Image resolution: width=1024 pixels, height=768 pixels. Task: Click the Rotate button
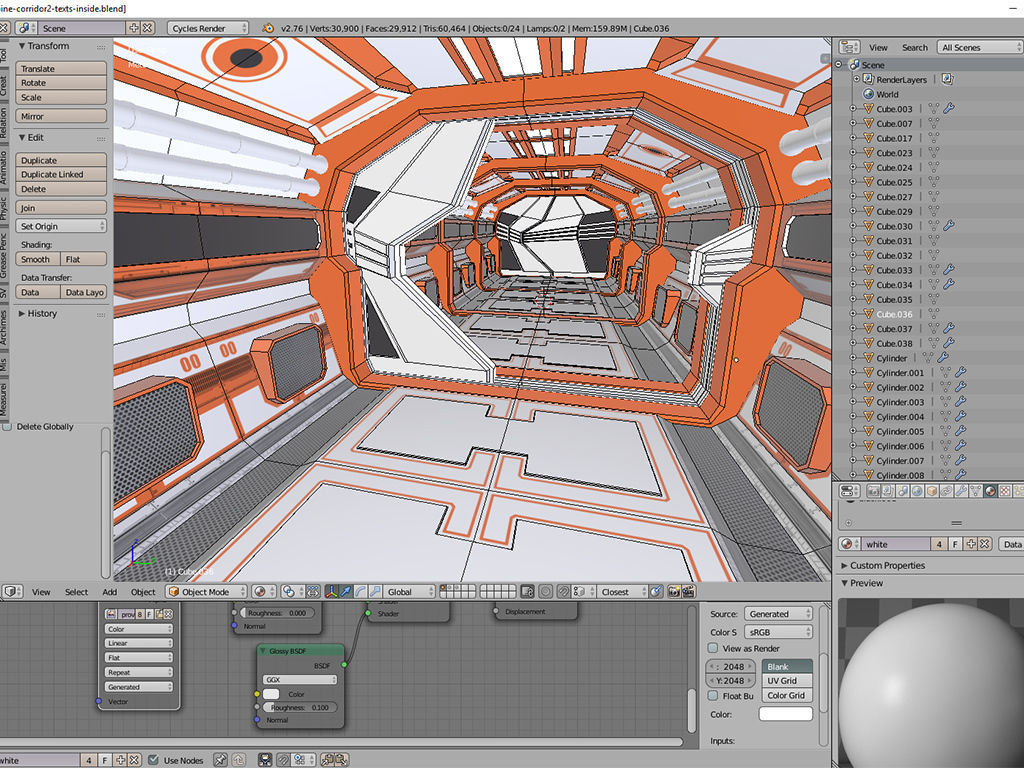pos(61,83)
